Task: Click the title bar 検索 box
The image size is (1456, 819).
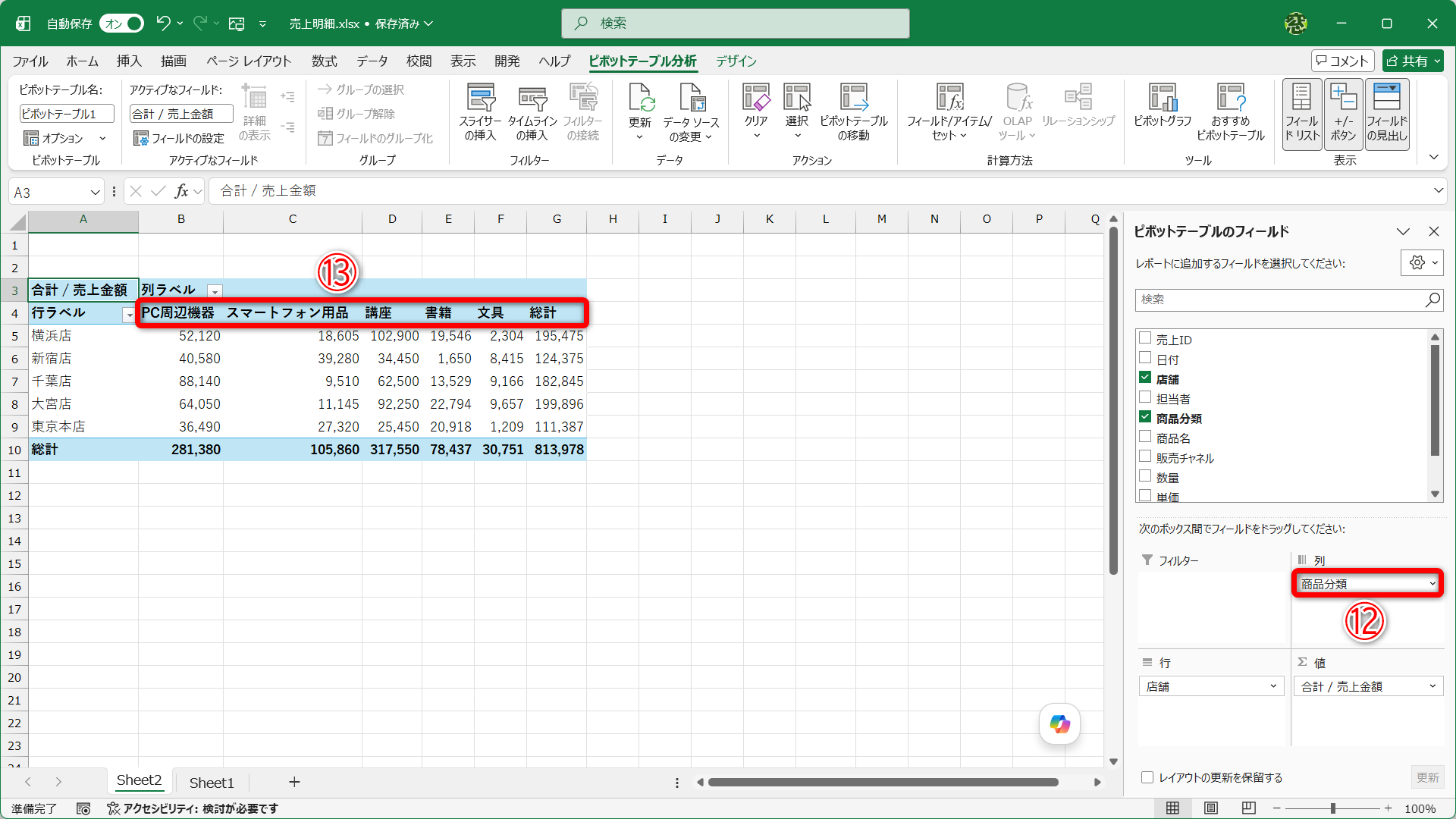Action: pos(735,24)
